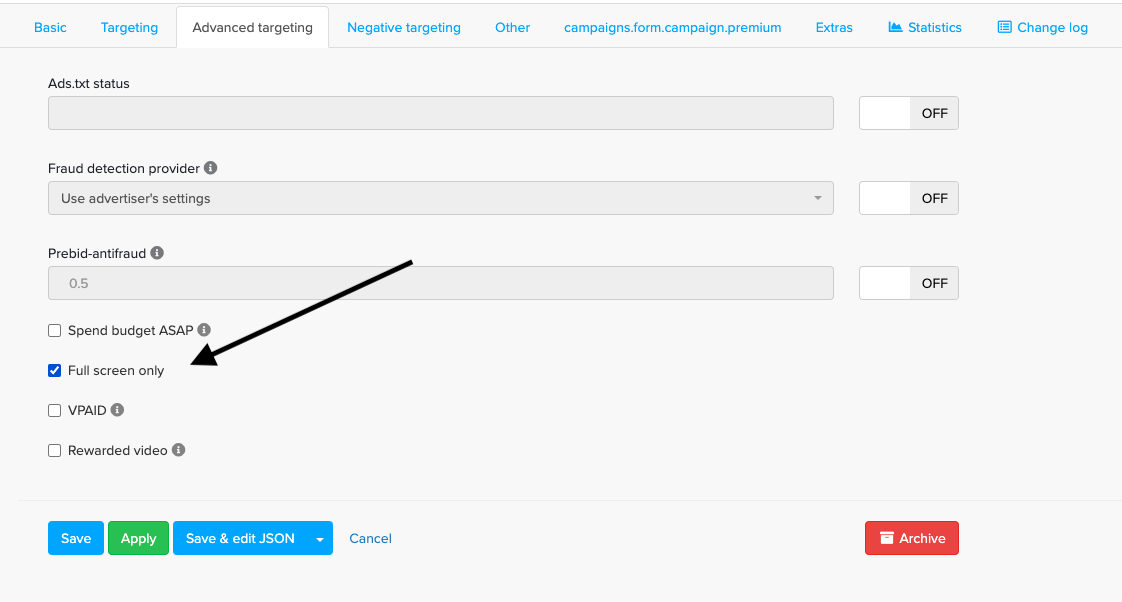Screen dimensions: 1122x602
Task: Switch to the Negative targeting tab
Action: coord(404,27)
